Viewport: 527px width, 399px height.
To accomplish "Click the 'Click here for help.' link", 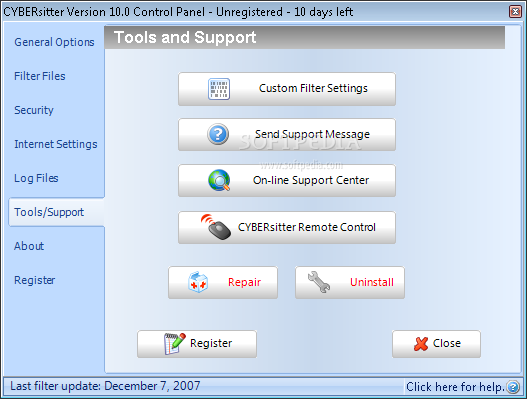I will coord(455,387).
